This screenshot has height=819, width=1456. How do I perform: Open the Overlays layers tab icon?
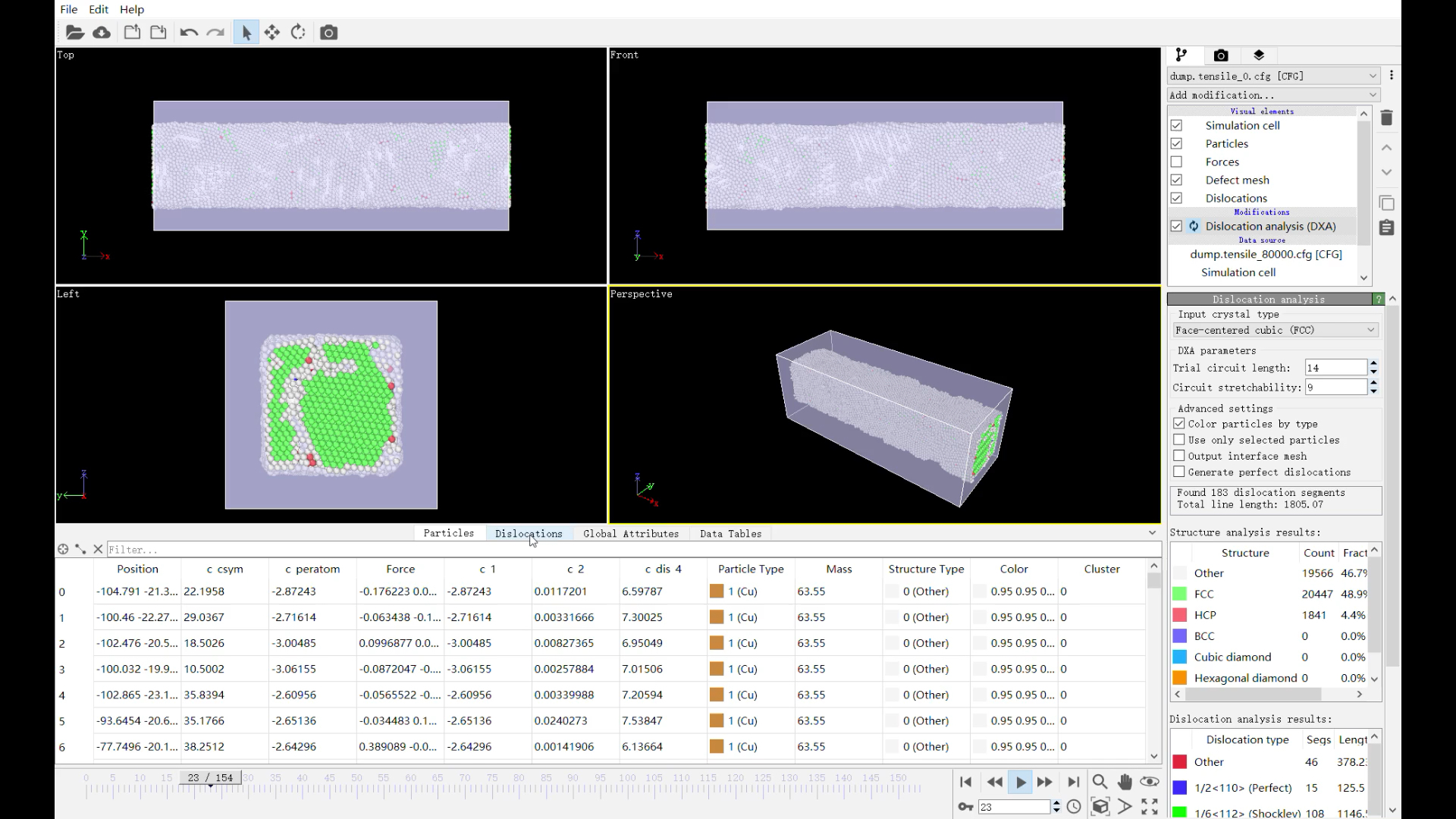(1259, 55)
